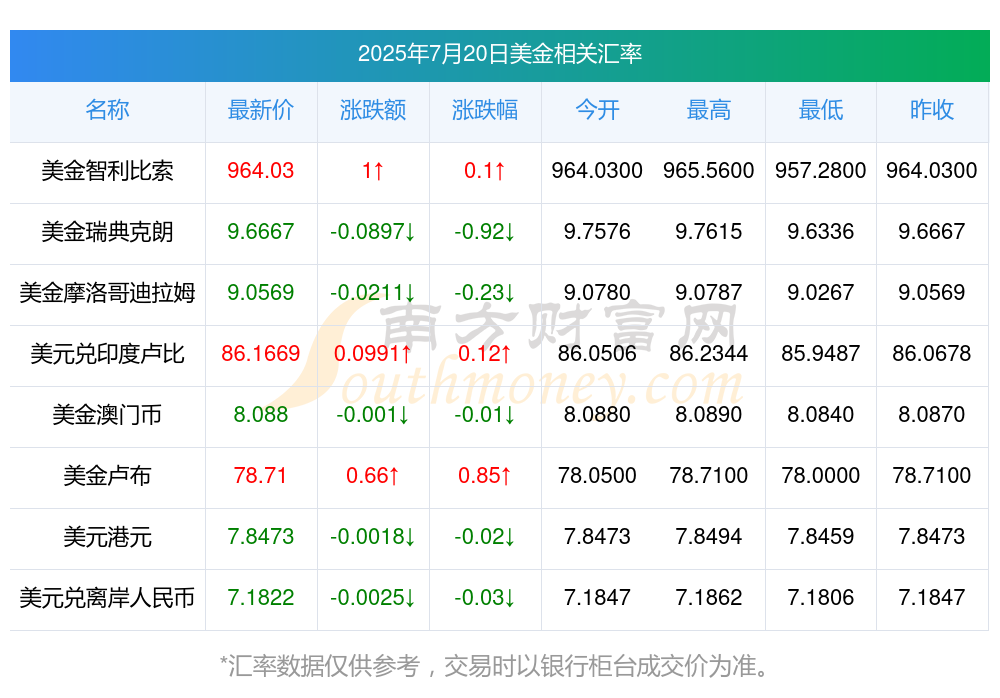Select the 美金智利比索 row name

[107, 170]
